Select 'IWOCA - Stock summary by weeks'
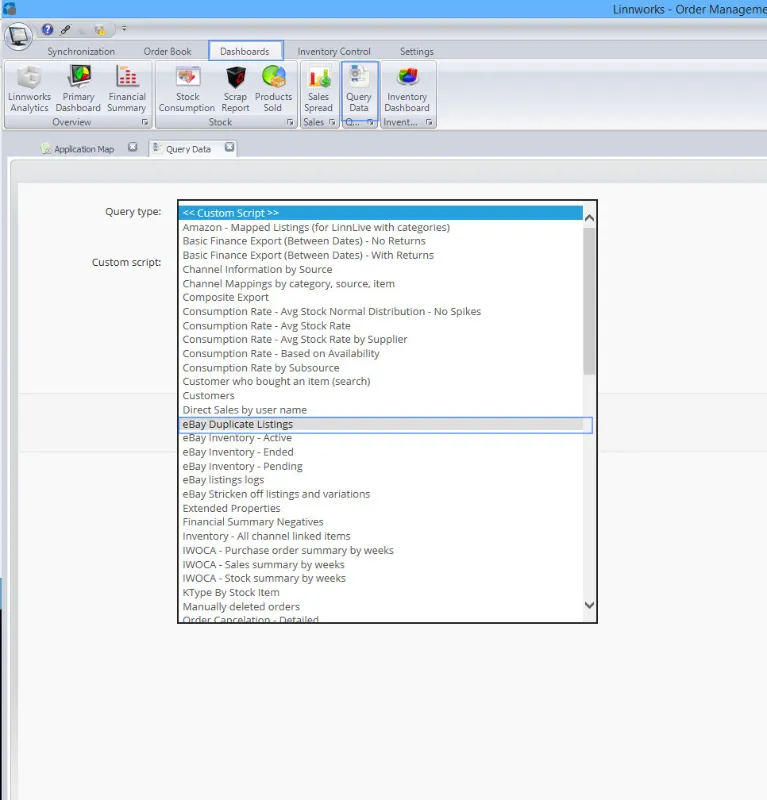The height and width of the screenshot is (800, 767). (381, 579)
